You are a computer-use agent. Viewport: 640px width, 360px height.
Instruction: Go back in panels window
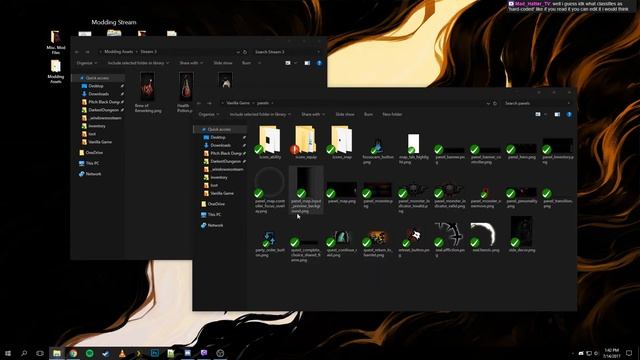click(x=199, y=104)
